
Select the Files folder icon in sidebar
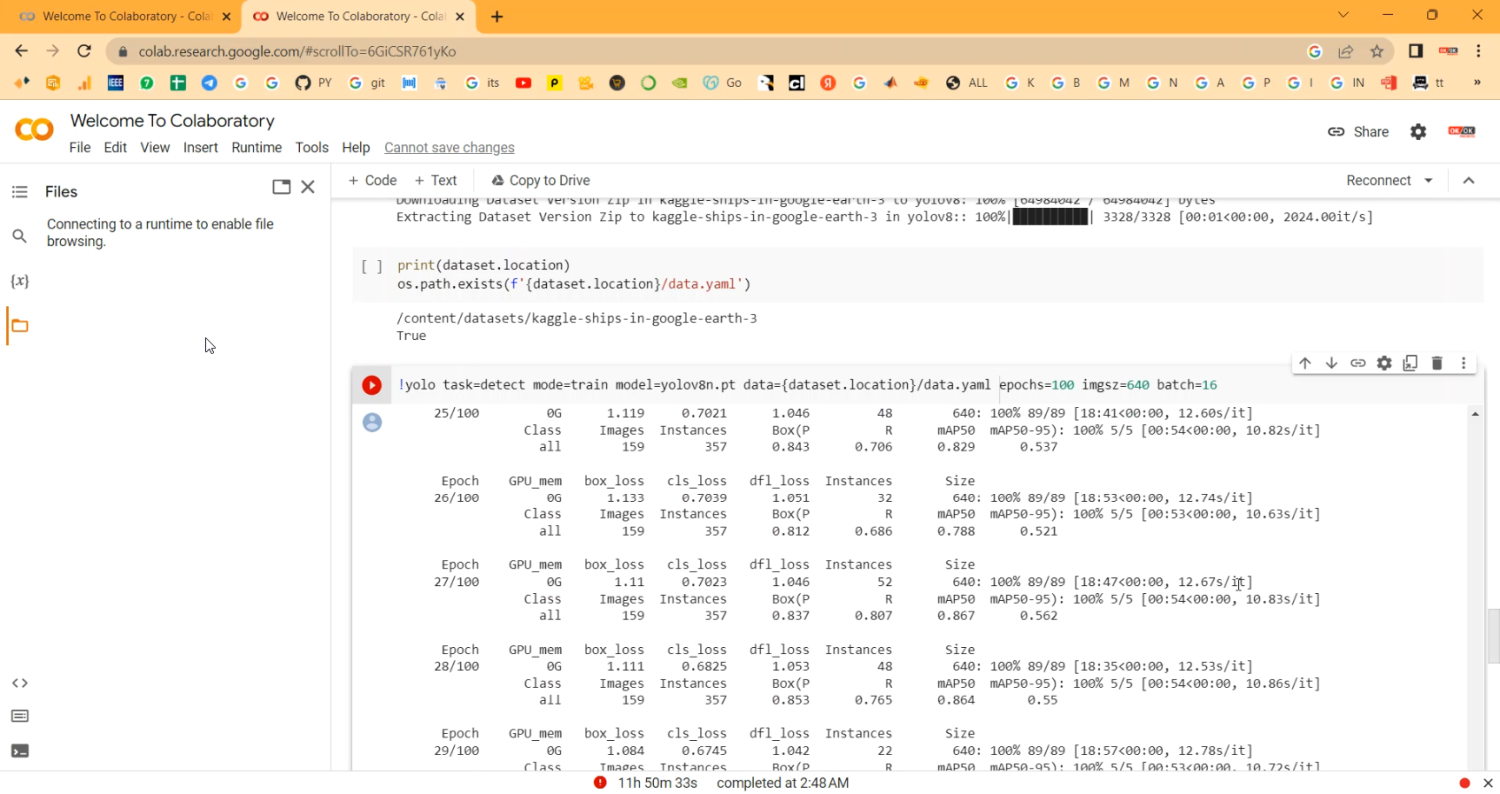[x=19, y=325]
